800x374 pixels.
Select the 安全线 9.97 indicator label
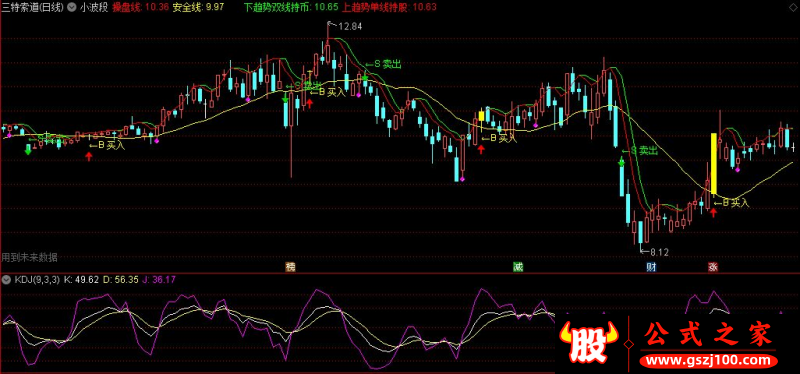tap(198, 8)
